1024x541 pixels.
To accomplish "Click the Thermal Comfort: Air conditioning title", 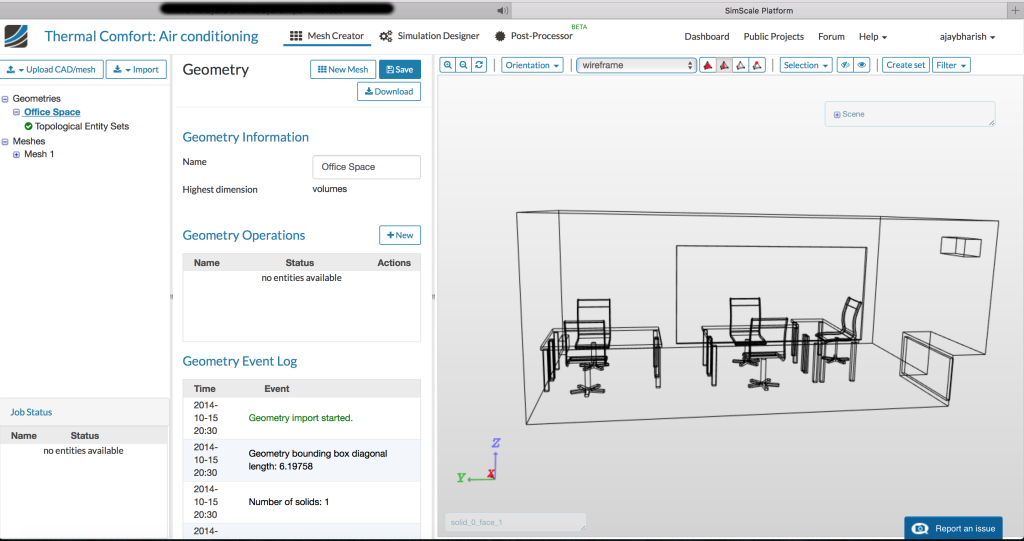I will (x=152, y=37).
